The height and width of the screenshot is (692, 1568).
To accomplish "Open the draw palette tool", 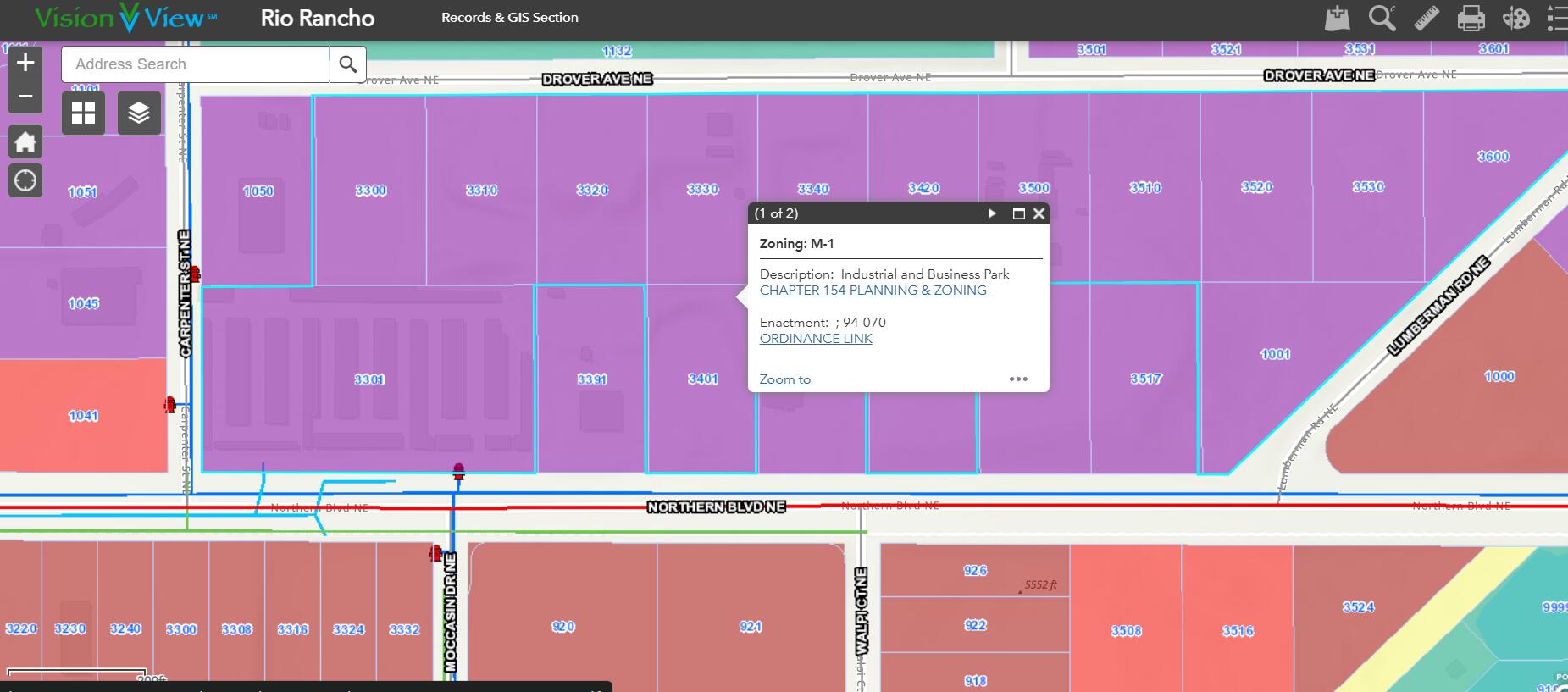I will [x=1515, y=18].
